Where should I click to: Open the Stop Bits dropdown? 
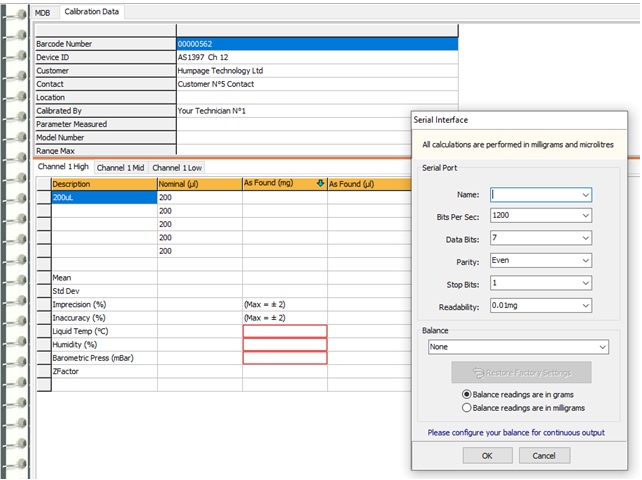pos(585,283)
